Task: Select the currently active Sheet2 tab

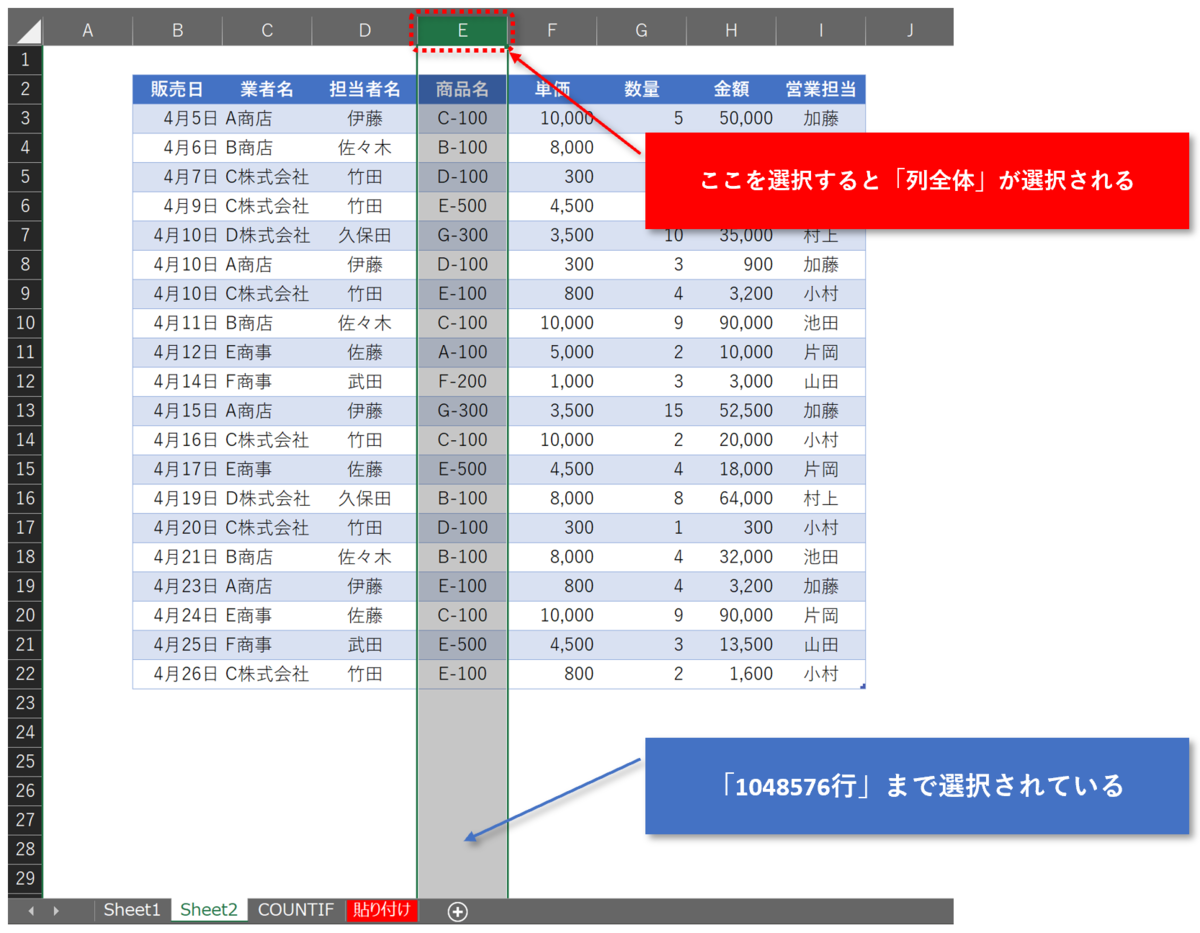Action: click(208, 910)
